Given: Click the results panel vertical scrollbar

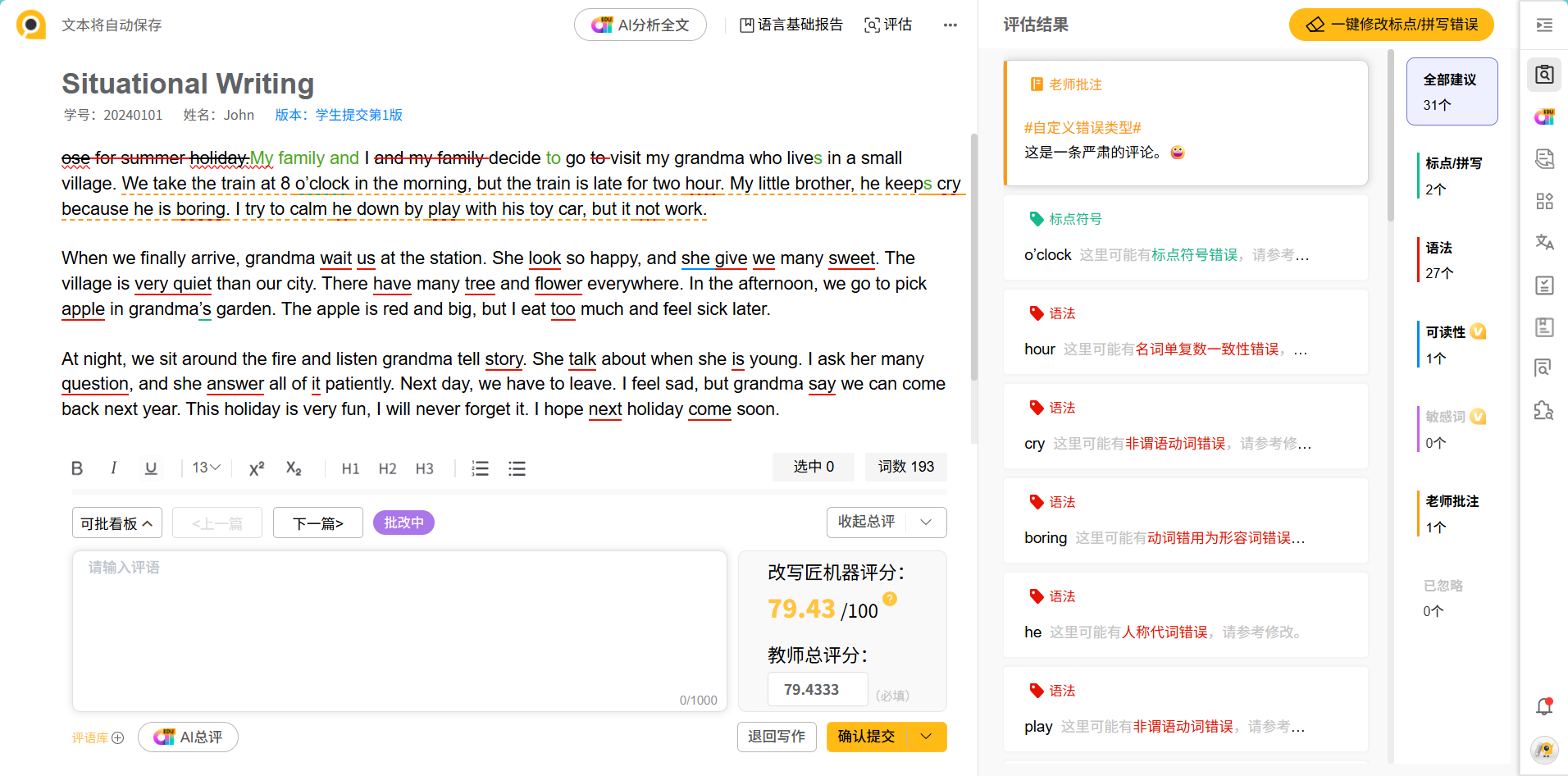Looking at the screenshot, I should tap(1390, 135).
